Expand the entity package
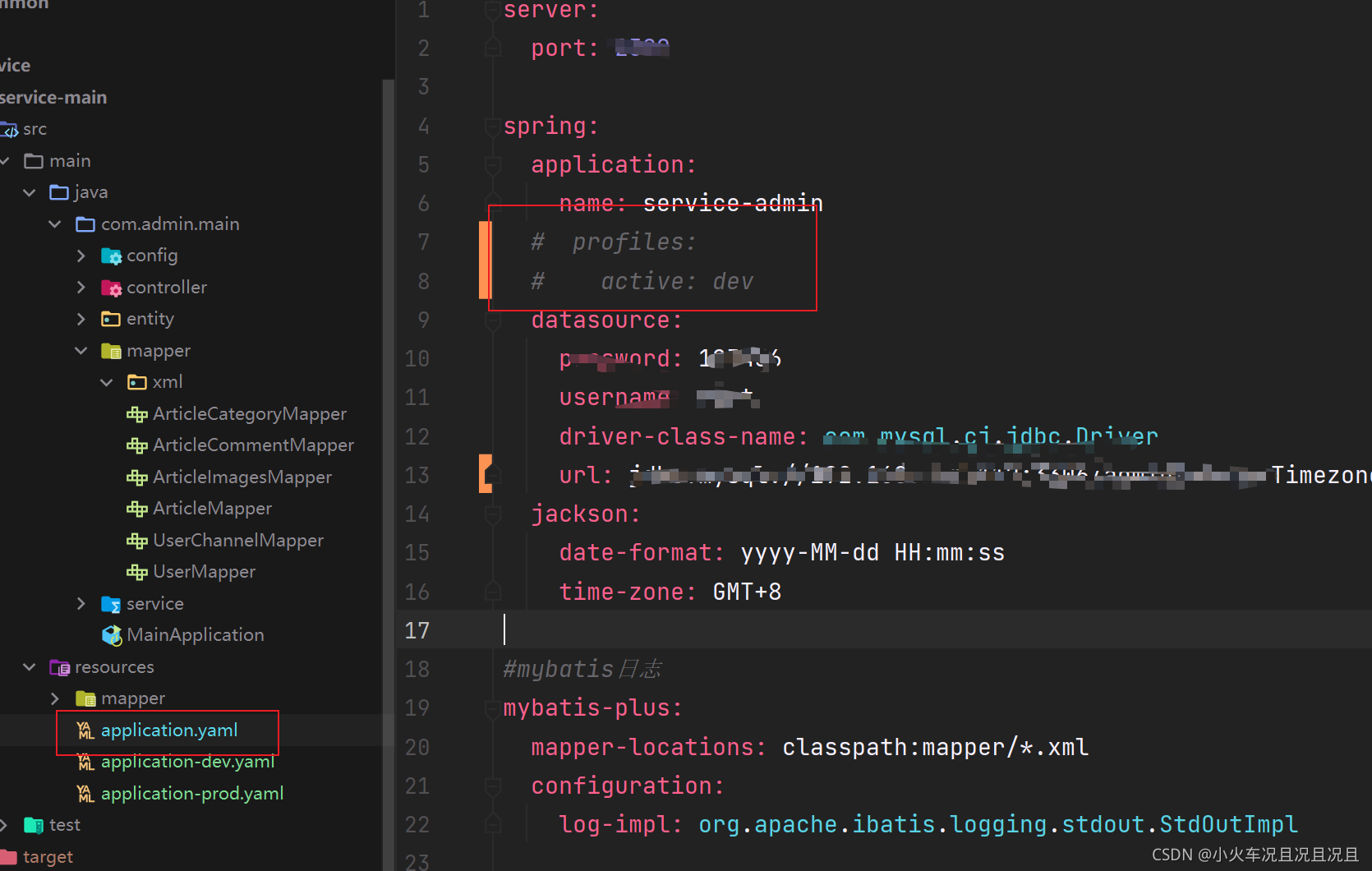The width and height of the screenshot is (1372, 871). click(x=81, y=318)
